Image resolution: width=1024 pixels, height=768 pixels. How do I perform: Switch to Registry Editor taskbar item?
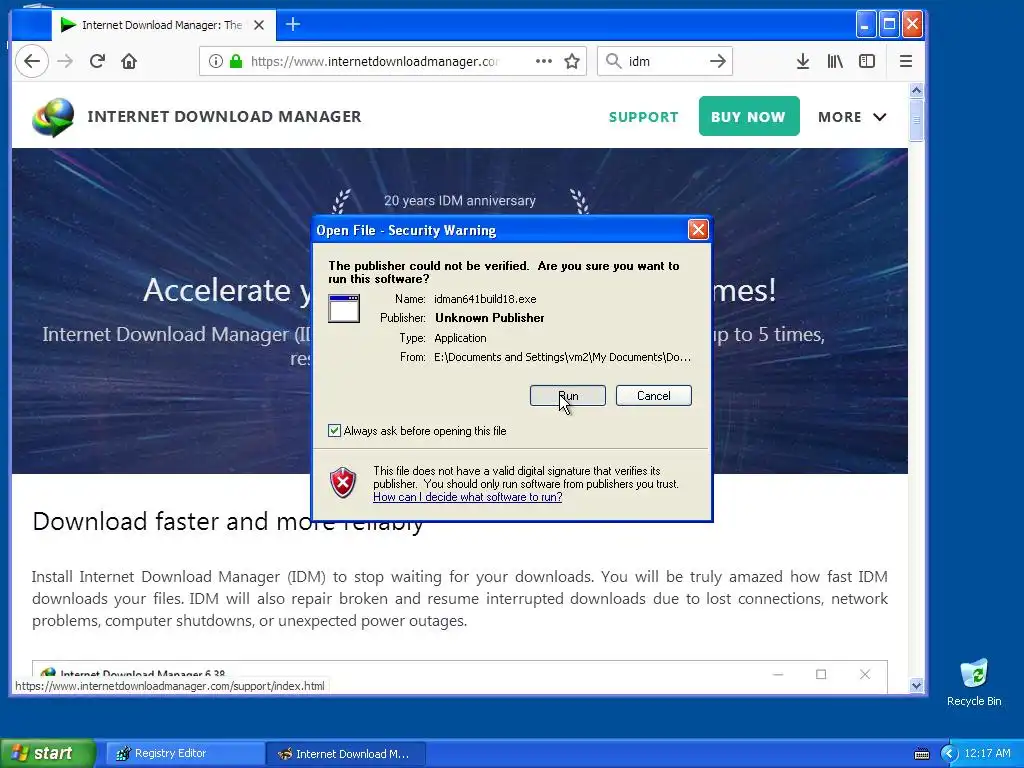pyautogui.click(x=184, y=754)
